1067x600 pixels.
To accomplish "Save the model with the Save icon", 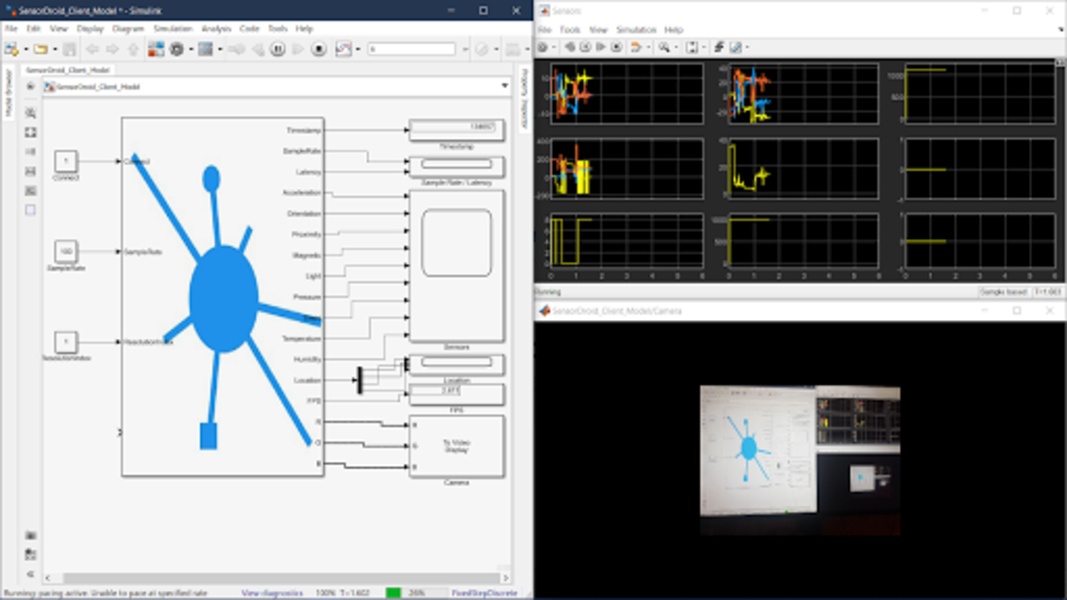I will pos(69,49).
